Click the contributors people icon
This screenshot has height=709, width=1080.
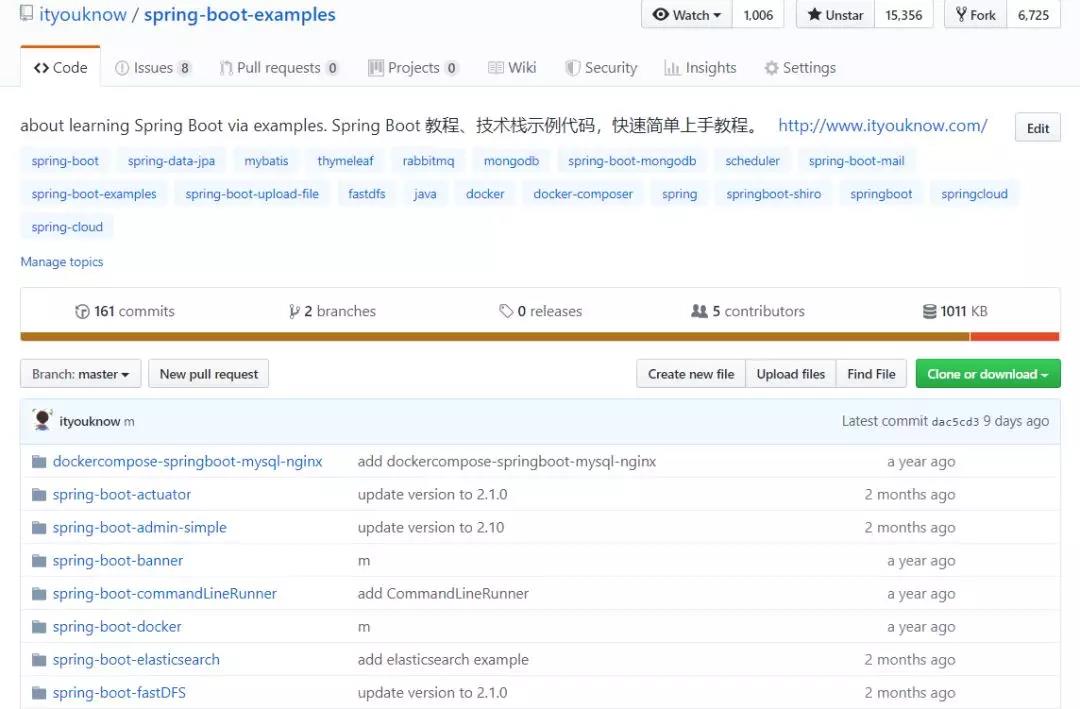(x=699, y=311)
